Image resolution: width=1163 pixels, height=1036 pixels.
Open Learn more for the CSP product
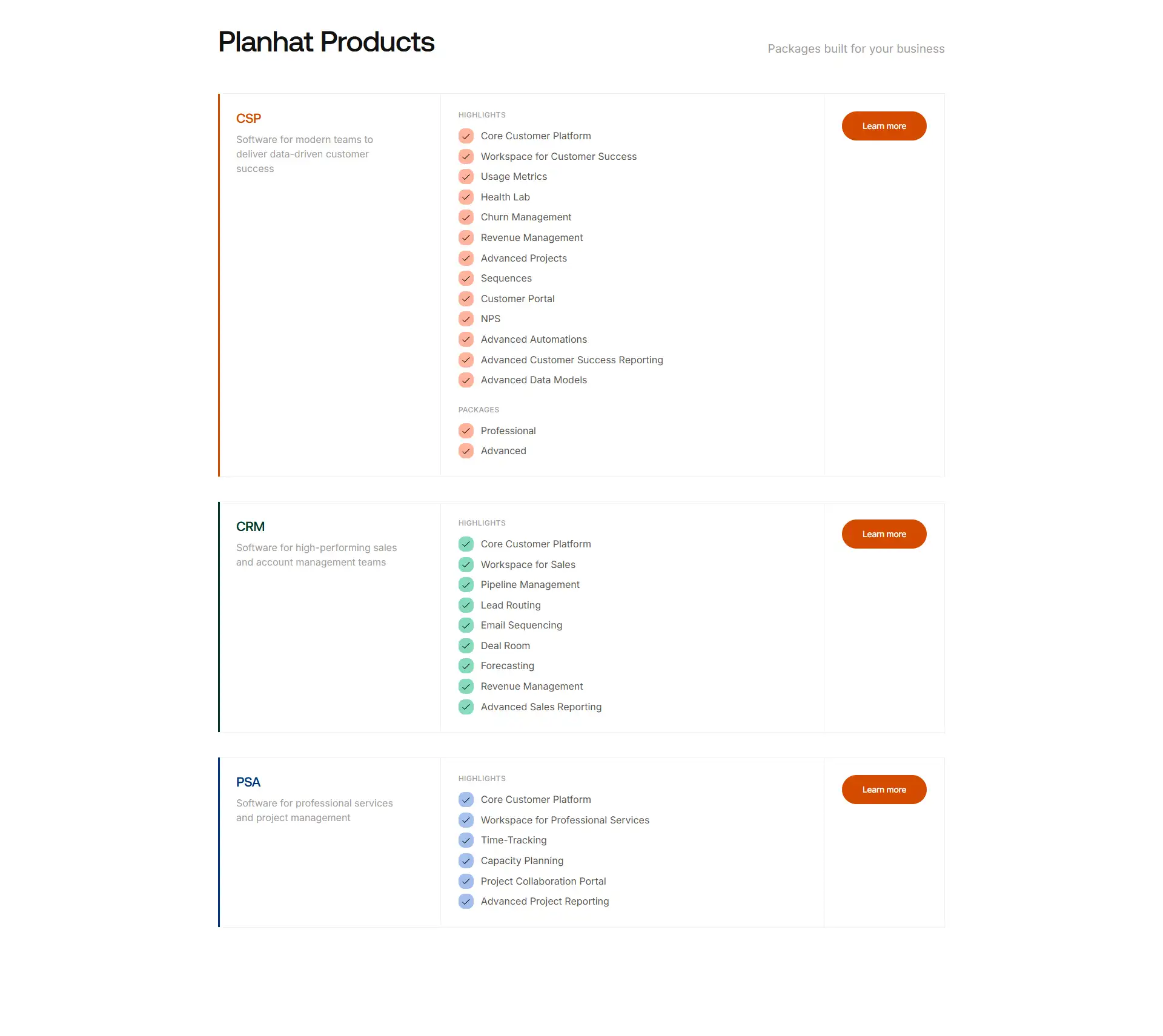[x=884, y=126]
